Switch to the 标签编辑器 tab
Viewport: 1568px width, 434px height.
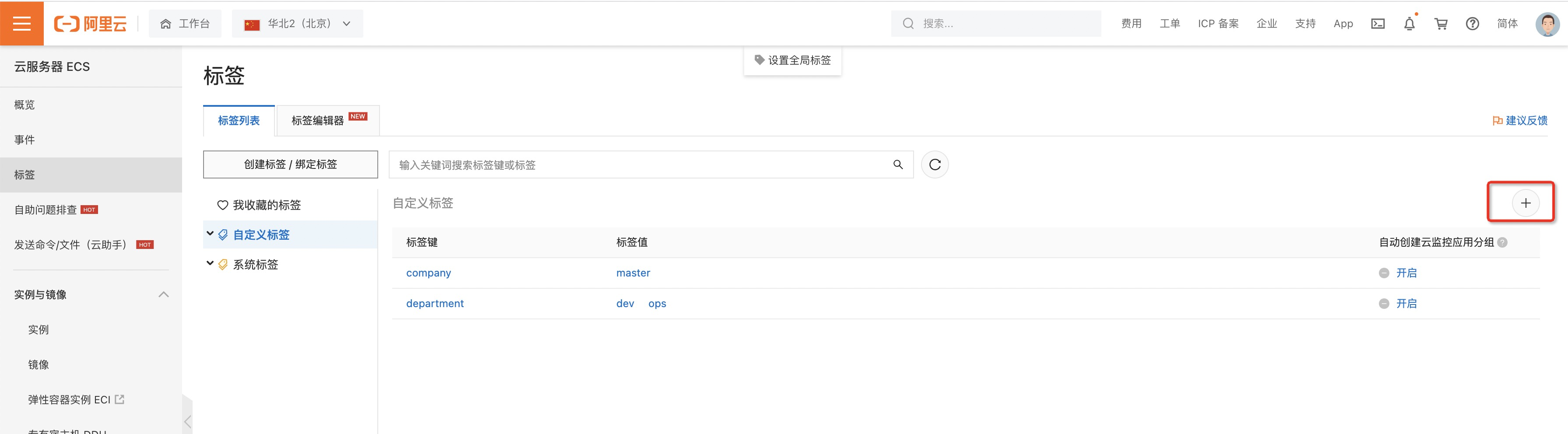(328, 120)
